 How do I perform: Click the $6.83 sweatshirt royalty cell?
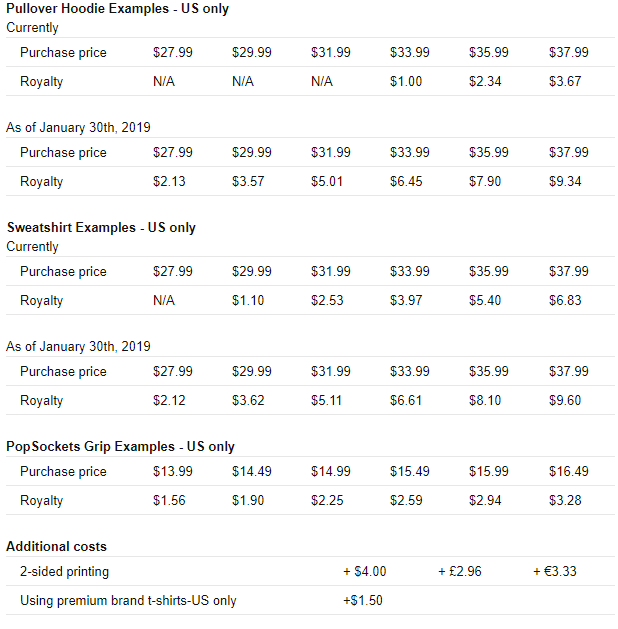pyautogui.click(x=565, y=300)
